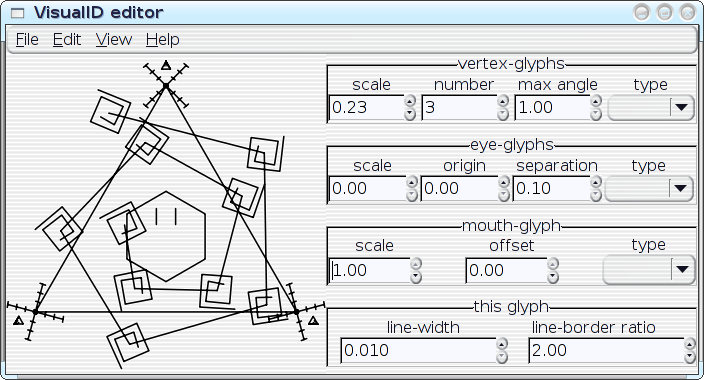Increase mouth-glyph offset with up arrow
Screen dimensions: 704x380
tap(553, 264)
